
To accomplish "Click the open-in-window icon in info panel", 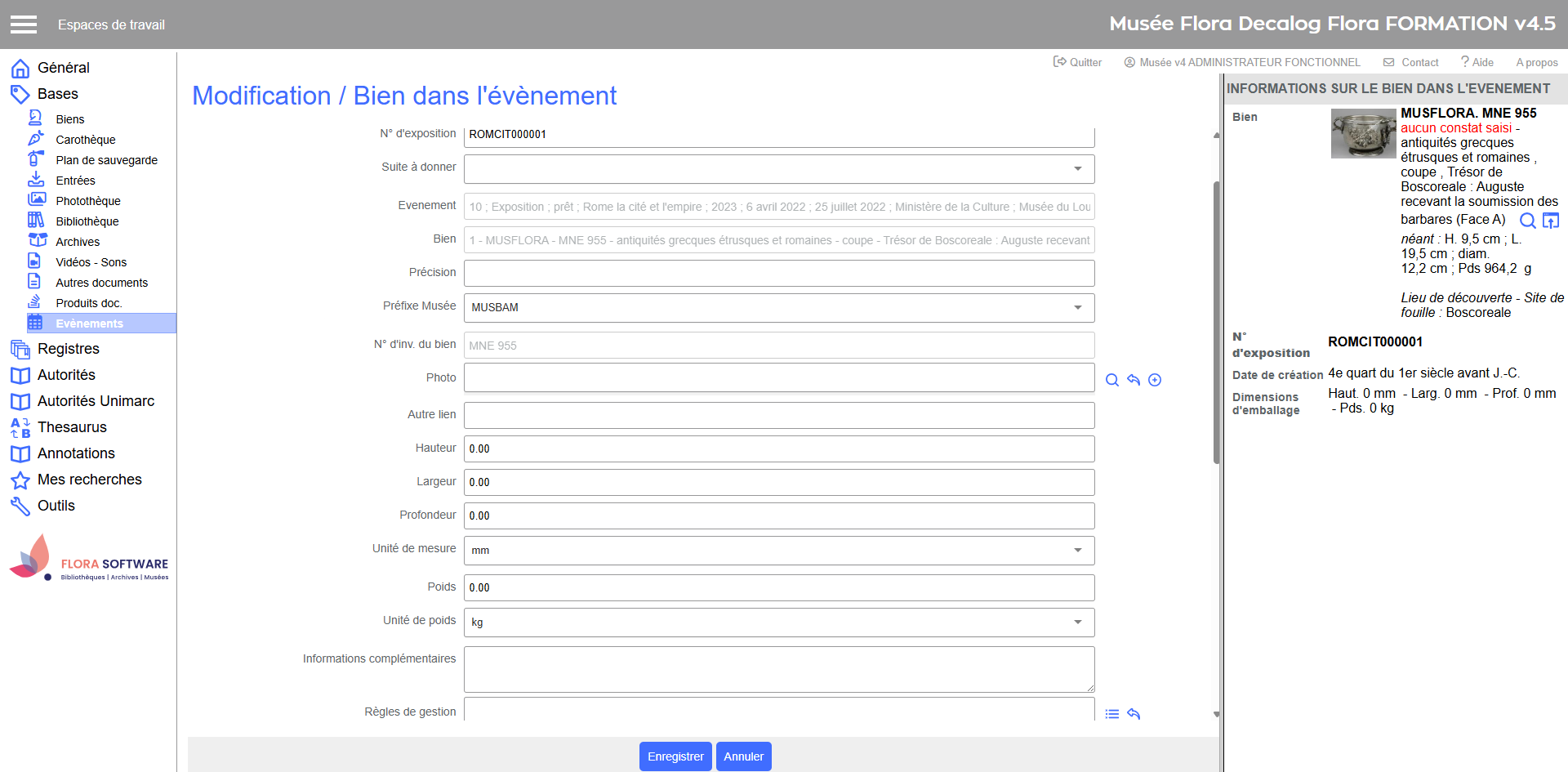I will 1550,221.
